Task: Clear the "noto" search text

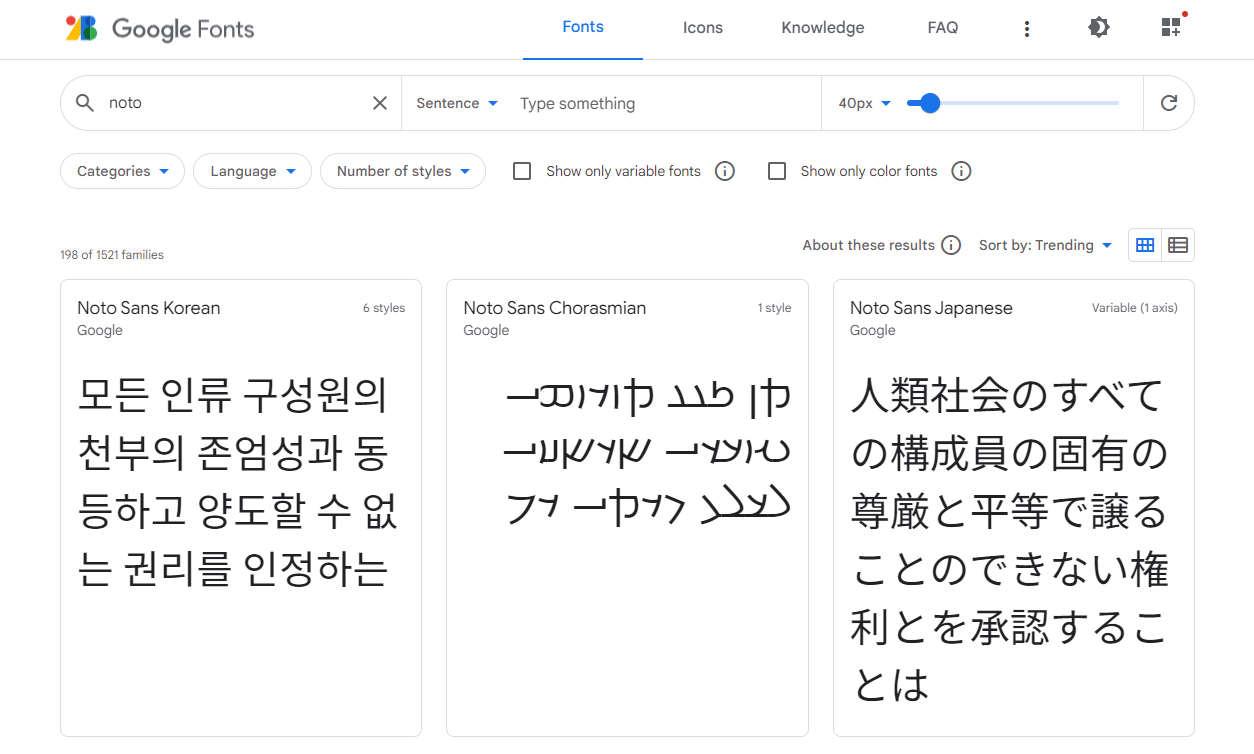Action: 380,103
